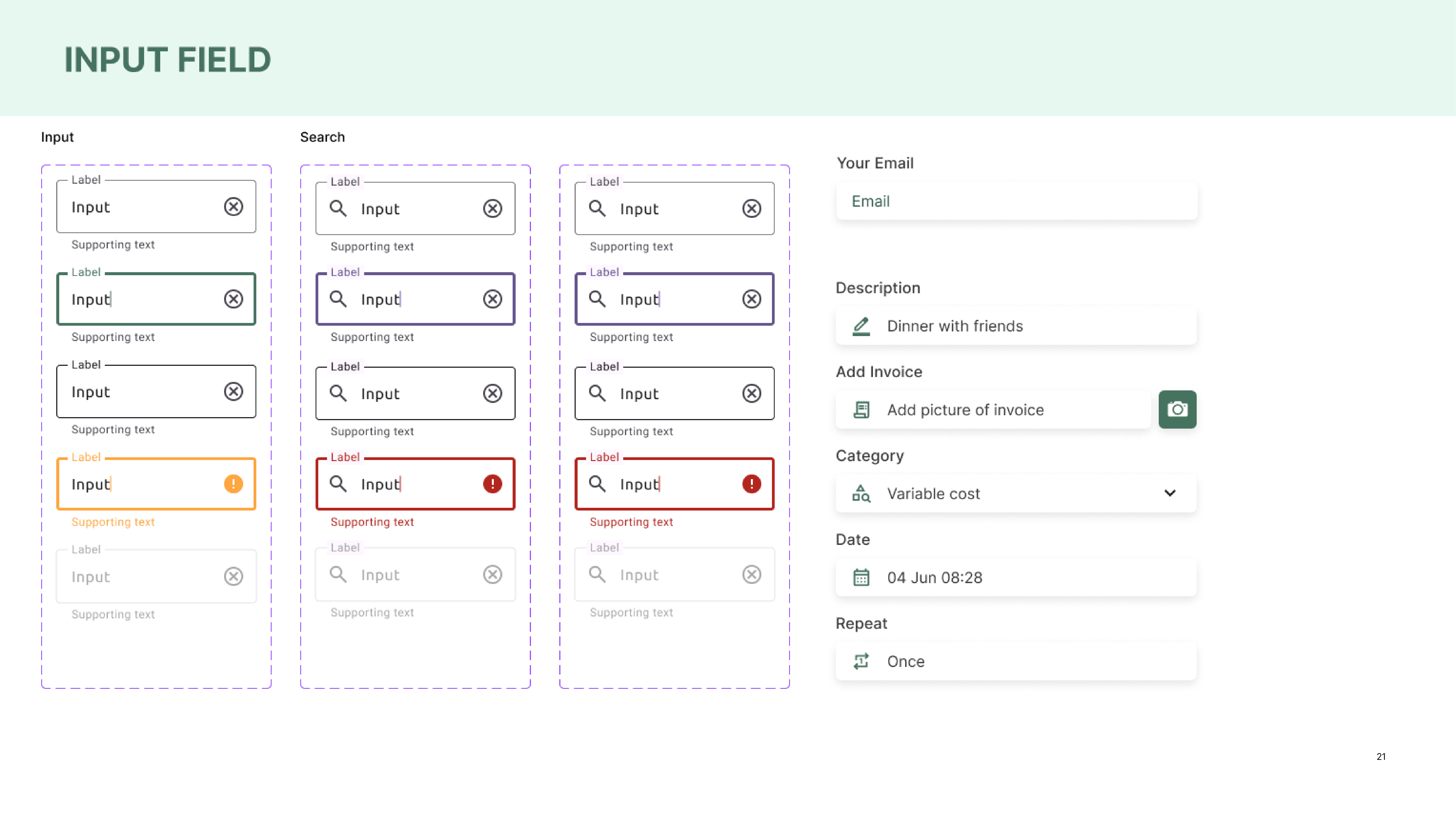Click the Category label
The height and width of the screenshot is (819, 1456).
pyautogui.click(x=870, y=456)
